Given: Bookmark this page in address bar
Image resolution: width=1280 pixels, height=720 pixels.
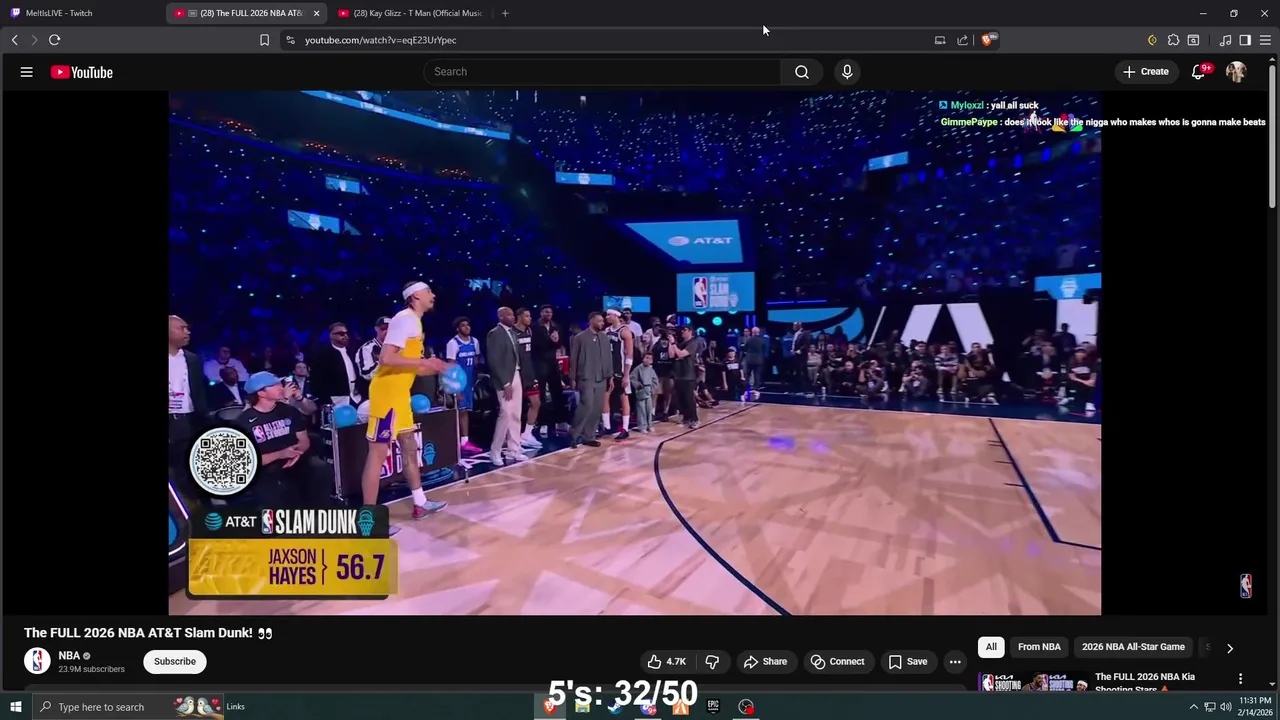Looking at the screenshot, I should click(264, 40).
